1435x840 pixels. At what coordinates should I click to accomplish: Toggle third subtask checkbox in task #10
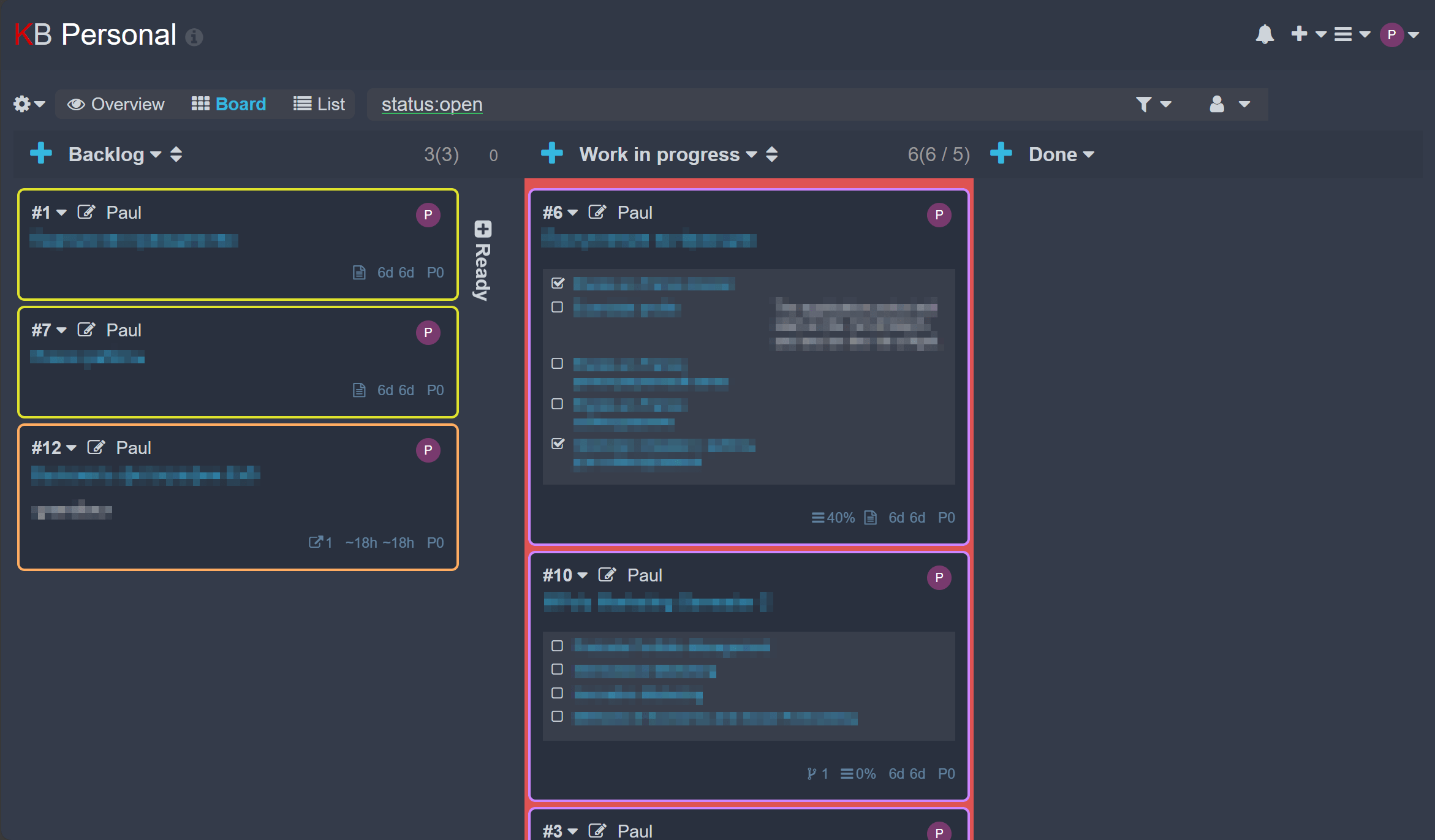(557, 693)
